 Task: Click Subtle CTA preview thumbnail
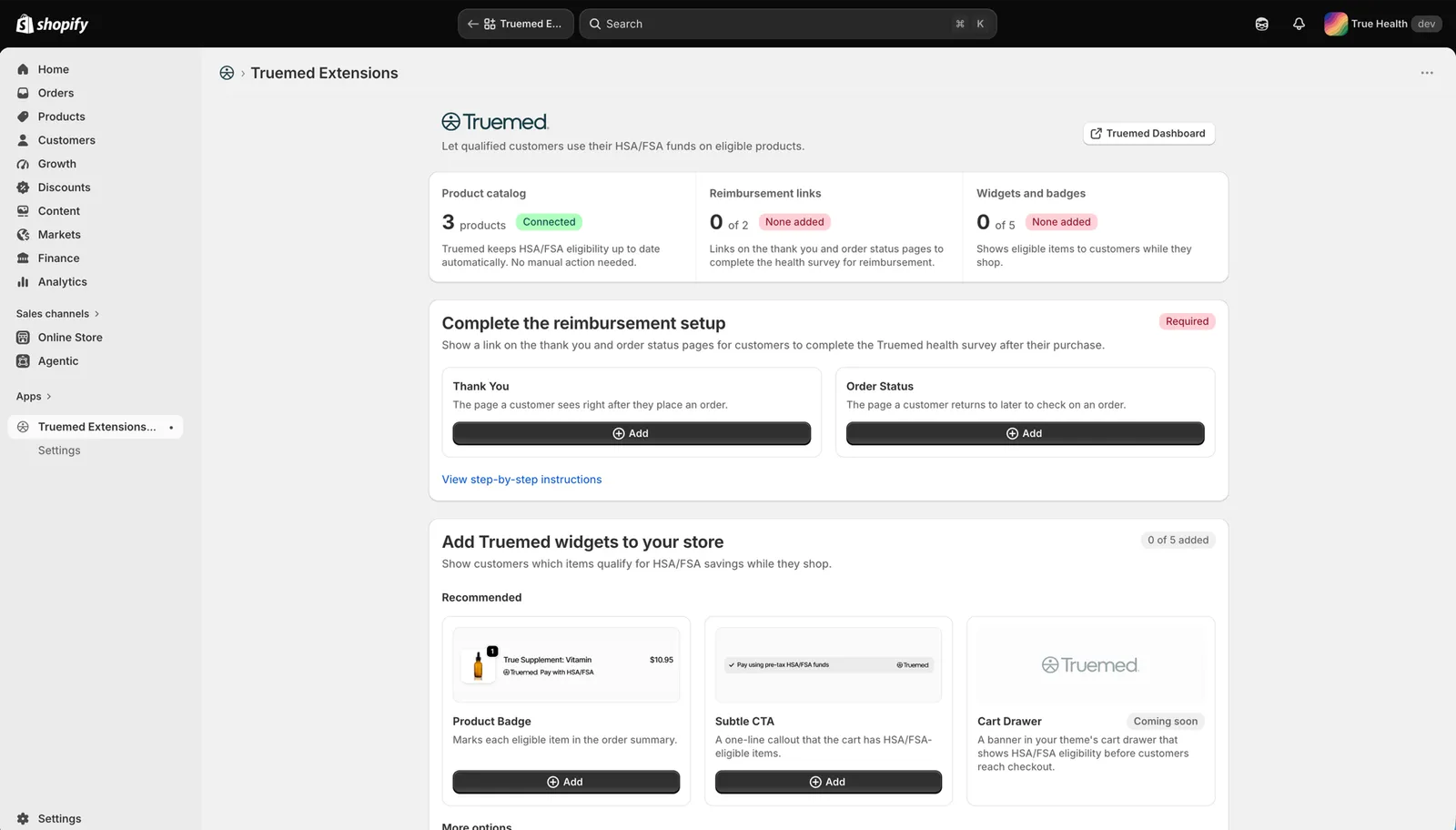coord(828,665)
